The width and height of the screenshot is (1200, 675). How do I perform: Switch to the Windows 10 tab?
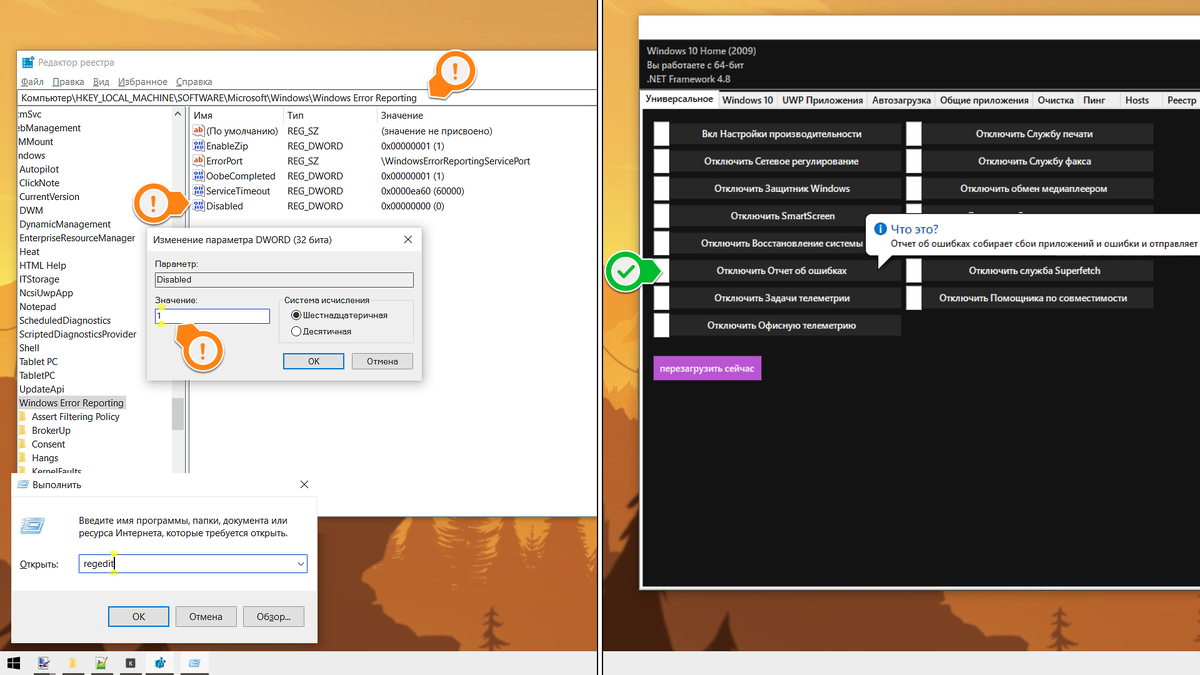748,100
